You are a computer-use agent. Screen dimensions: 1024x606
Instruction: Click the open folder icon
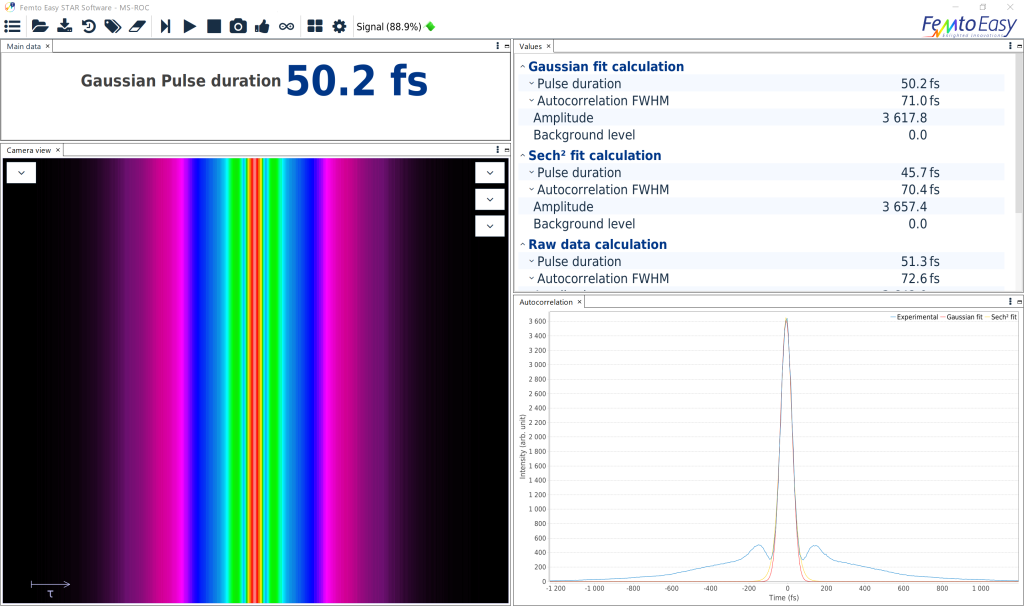click(x=39, y=26)
